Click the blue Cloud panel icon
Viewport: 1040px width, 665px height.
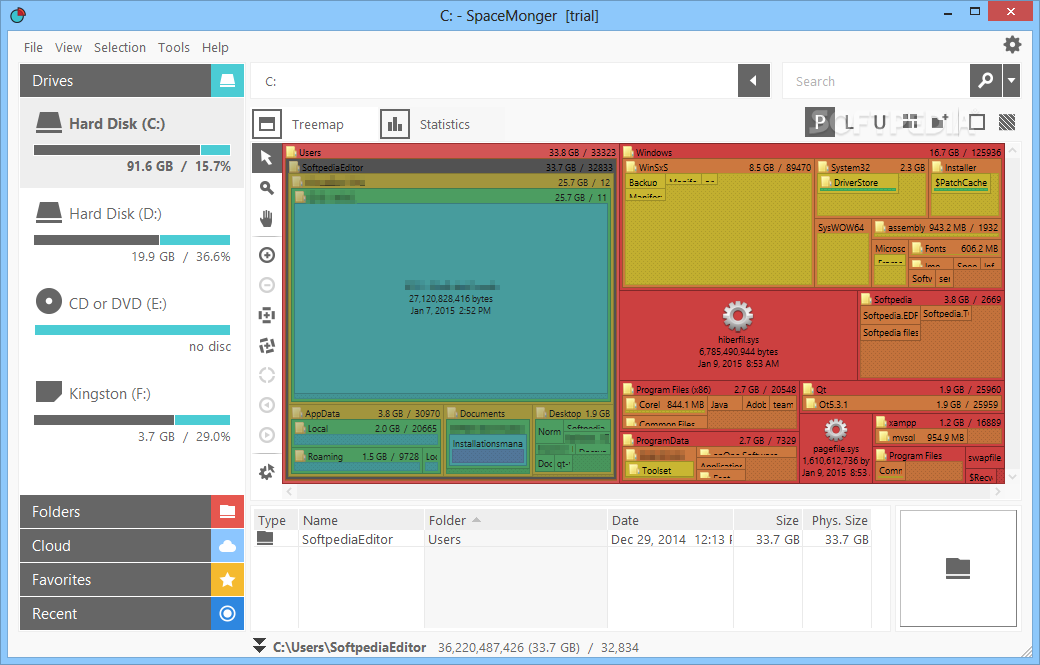coord(228,546)
